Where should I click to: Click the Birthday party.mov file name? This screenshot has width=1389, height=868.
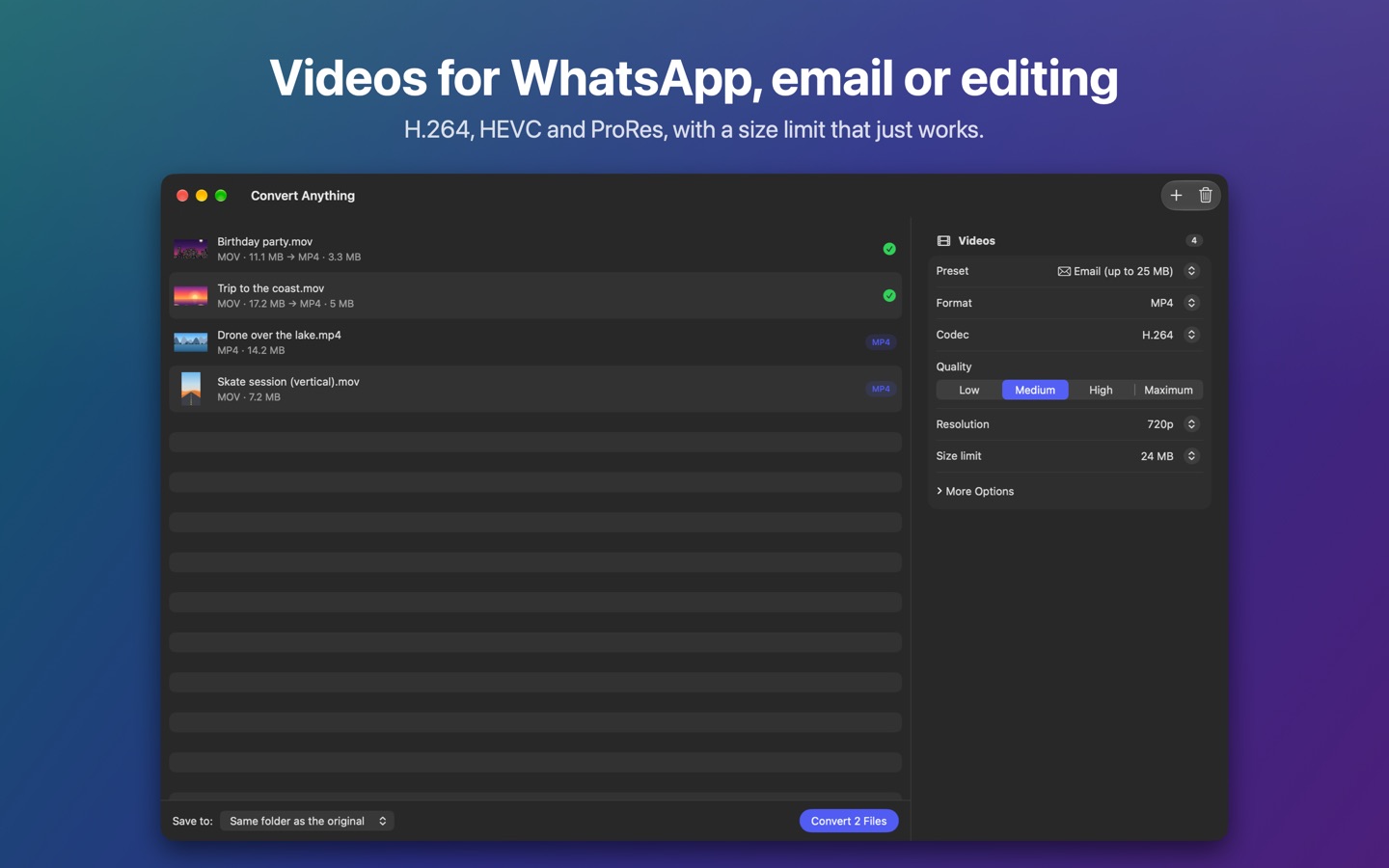point(264,242)
